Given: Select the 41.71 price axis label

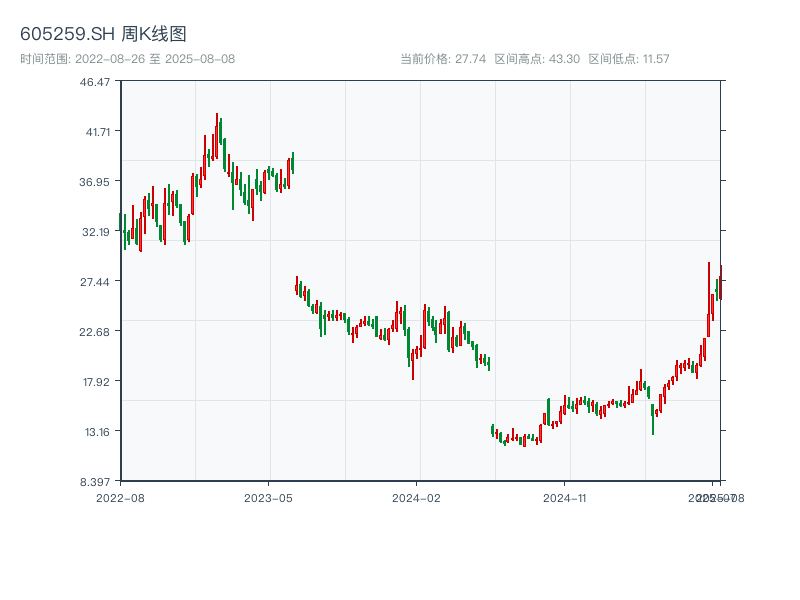Looking at the screenshot, I should [x=96, y=131].
